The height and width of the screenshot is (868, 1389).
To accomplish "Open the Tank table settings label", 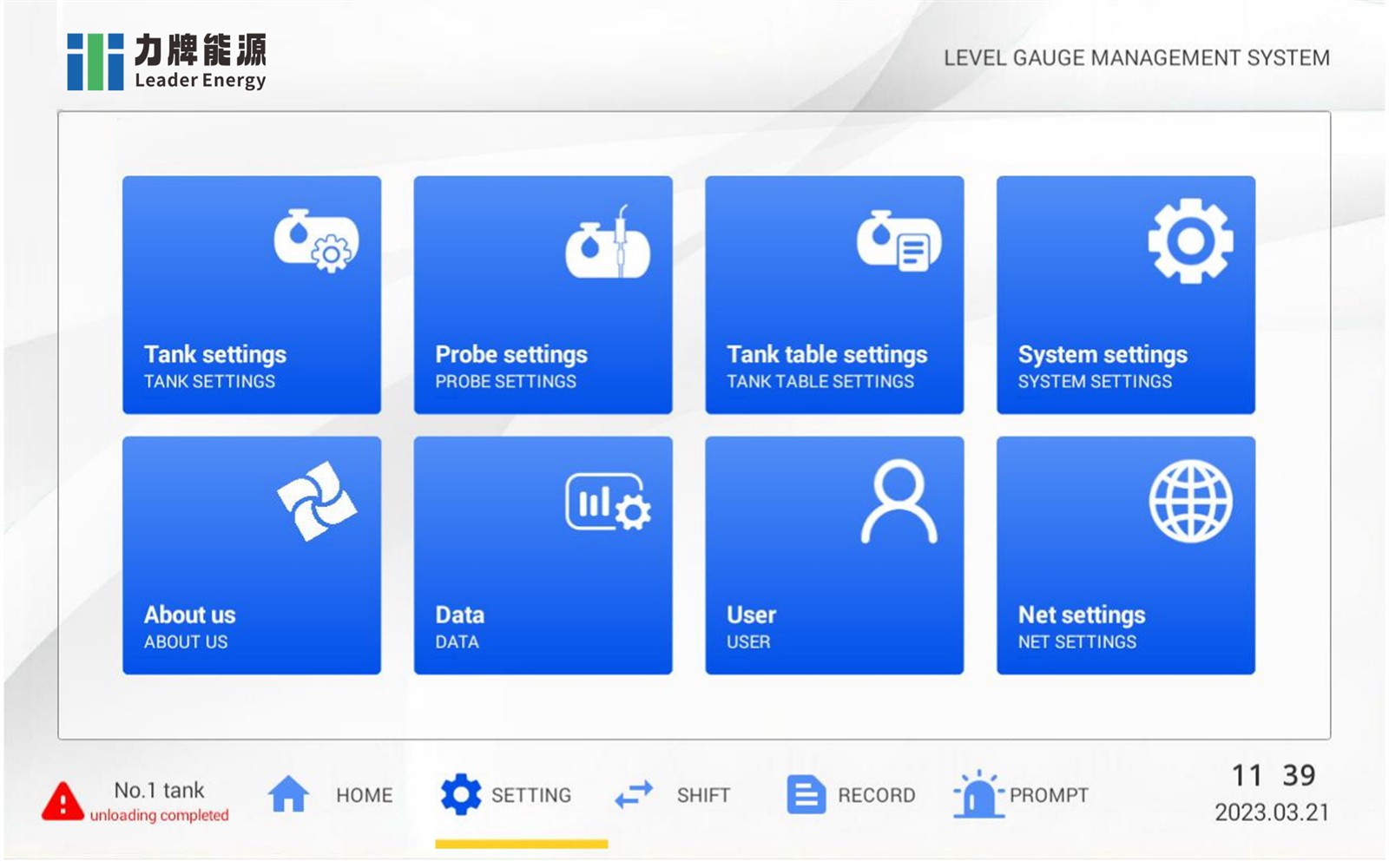I will tap(826, 355).
